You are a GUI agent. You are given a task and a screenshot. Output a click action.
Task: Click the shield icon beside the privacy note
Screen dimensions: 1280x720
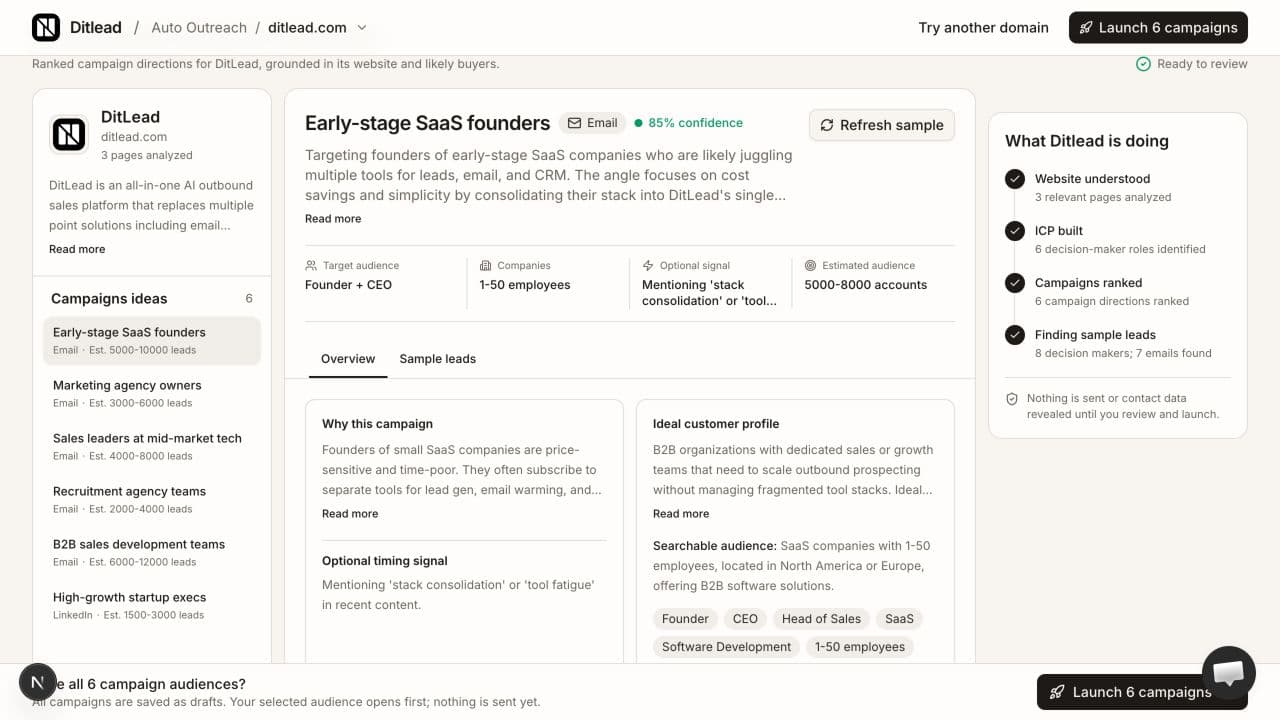1012,399
